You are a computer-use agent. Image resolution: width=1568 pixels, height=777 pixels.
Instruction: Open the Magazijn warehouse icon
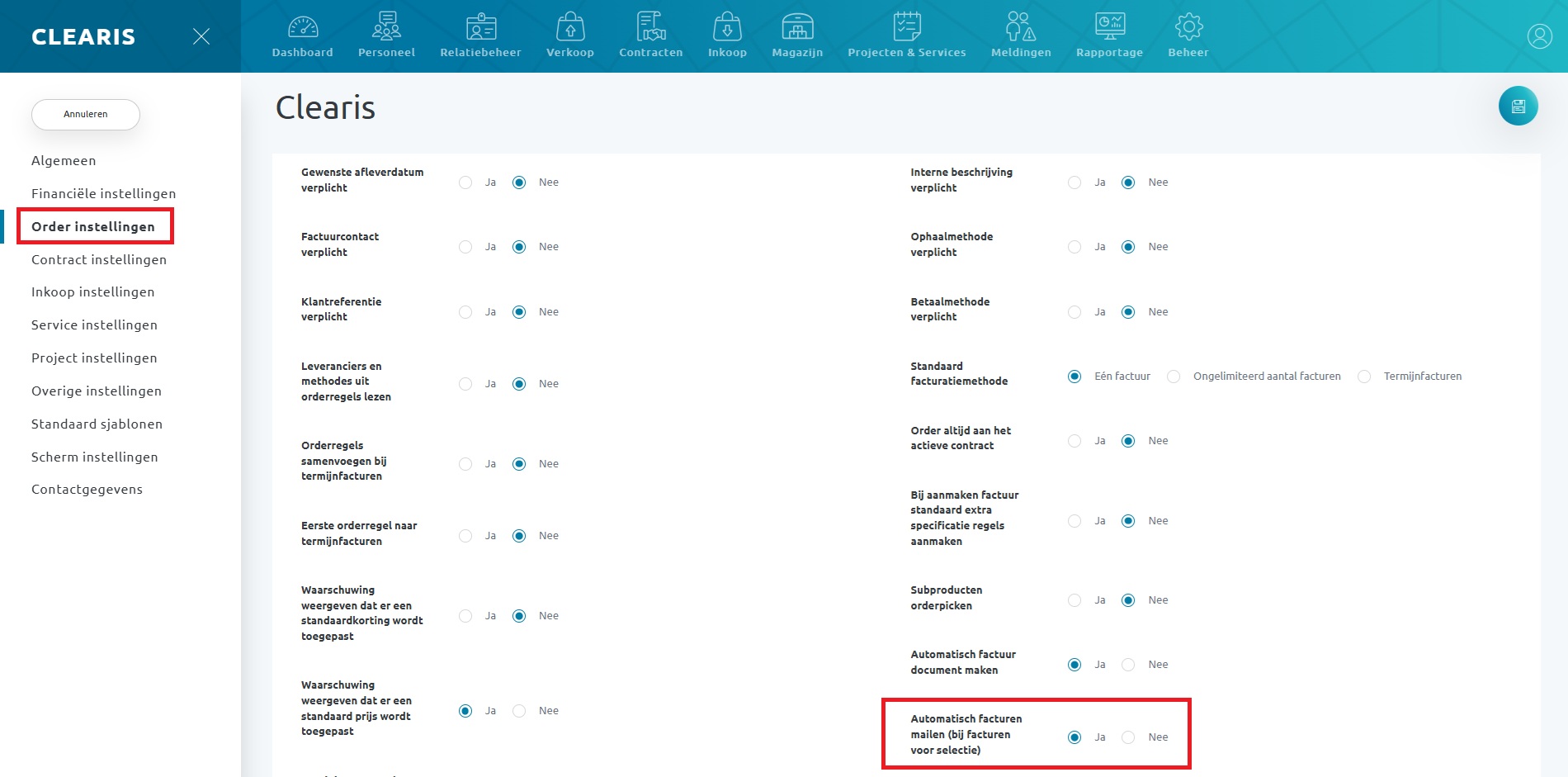797,27
